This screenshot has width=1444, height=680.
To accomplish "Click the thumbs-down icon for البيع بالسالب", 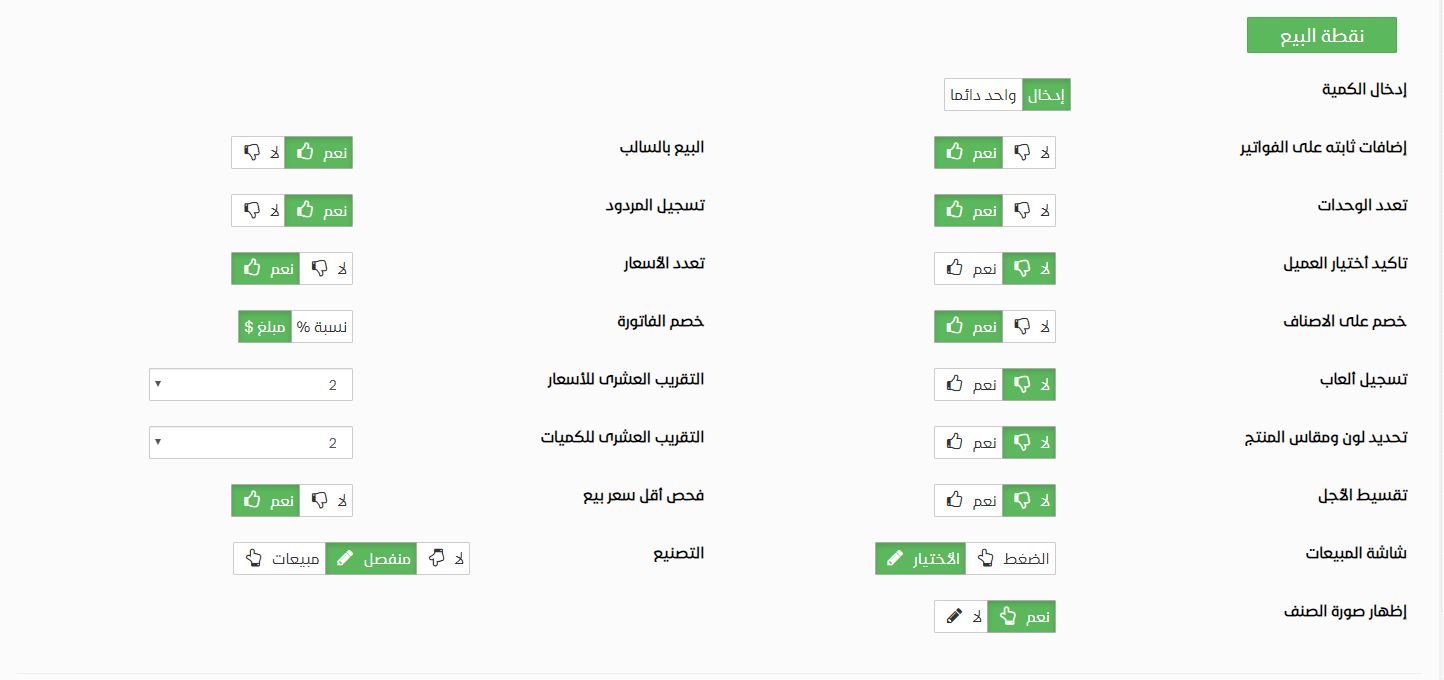I will (x=252, y=153).
